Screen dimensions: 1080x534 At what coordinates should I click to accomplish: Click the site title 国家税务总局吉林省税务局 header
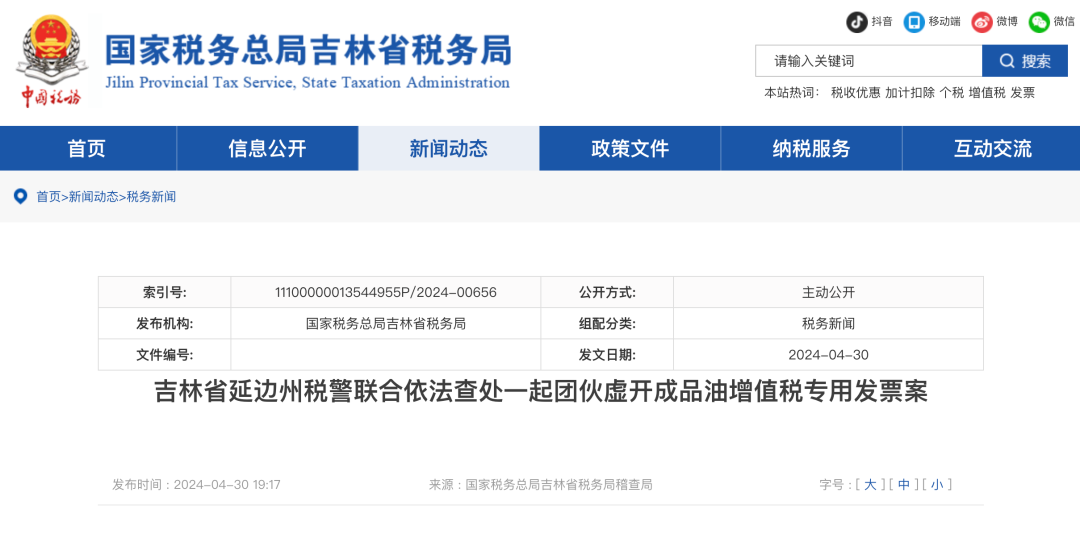[308, 50]
